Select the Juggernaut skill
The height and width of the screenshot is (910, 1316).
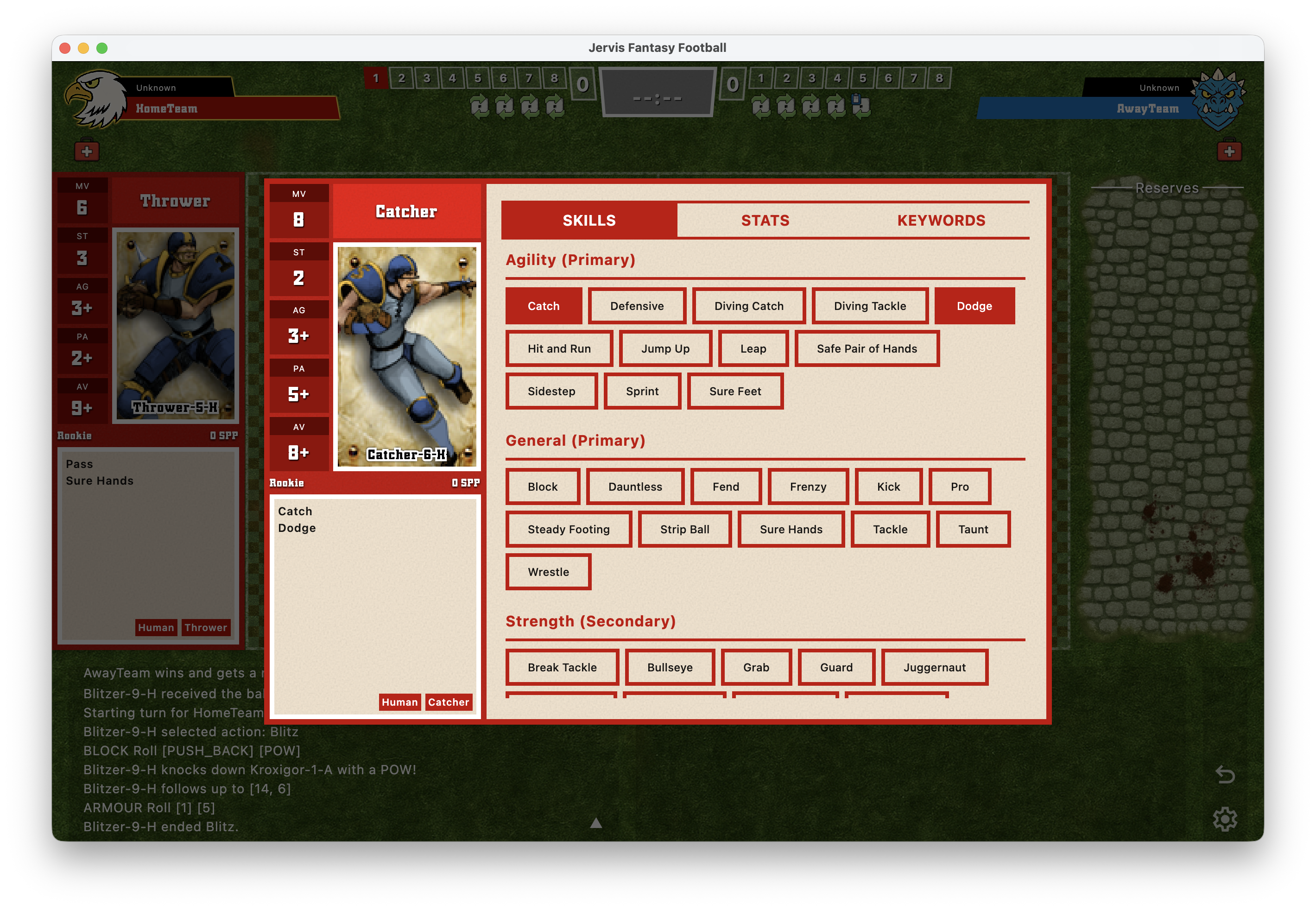click(x=934, y=668)
